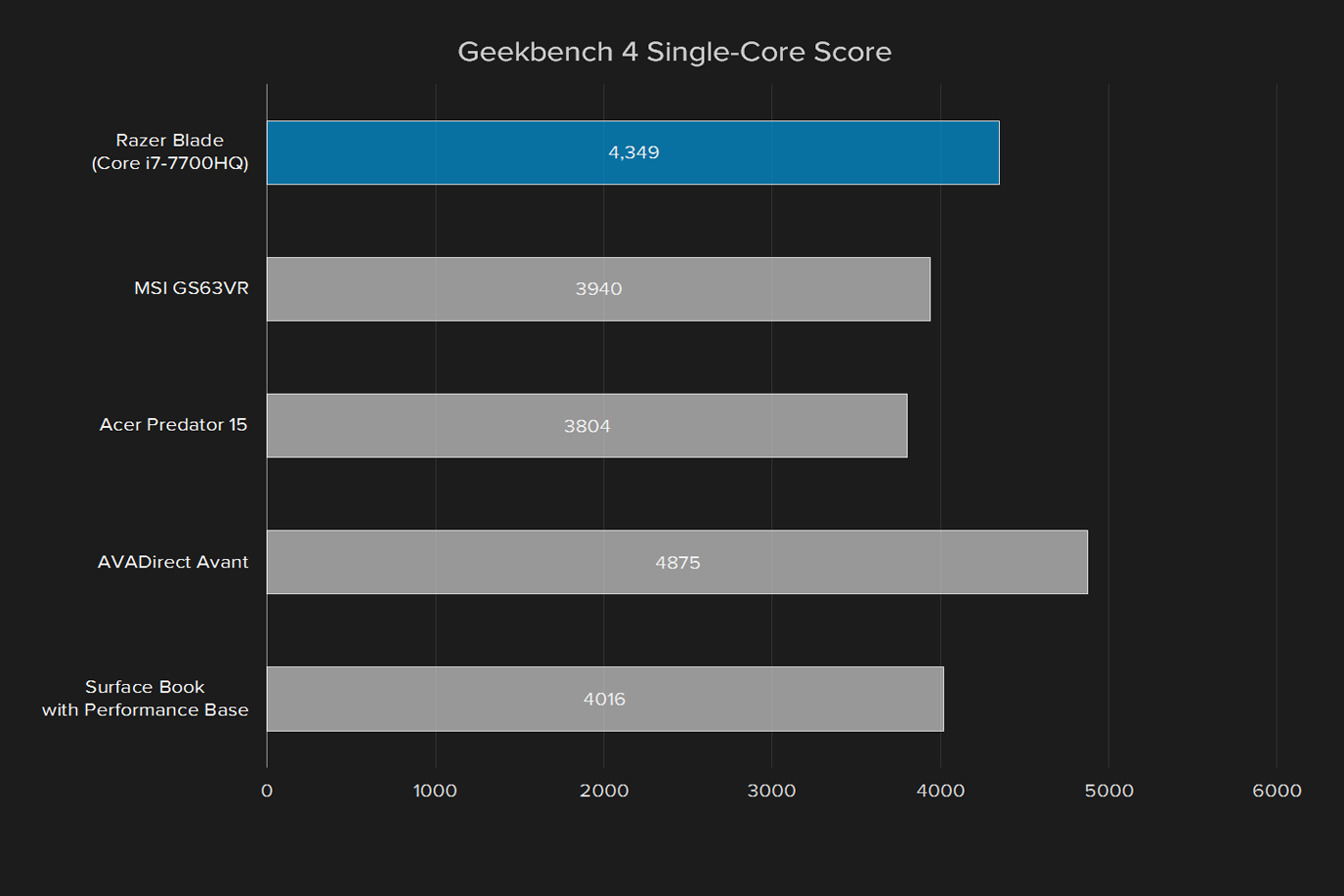This screenshot has height=896, width=1344.
Task: Click the 1000 tick on the x-axis
Action: point(435,790)
